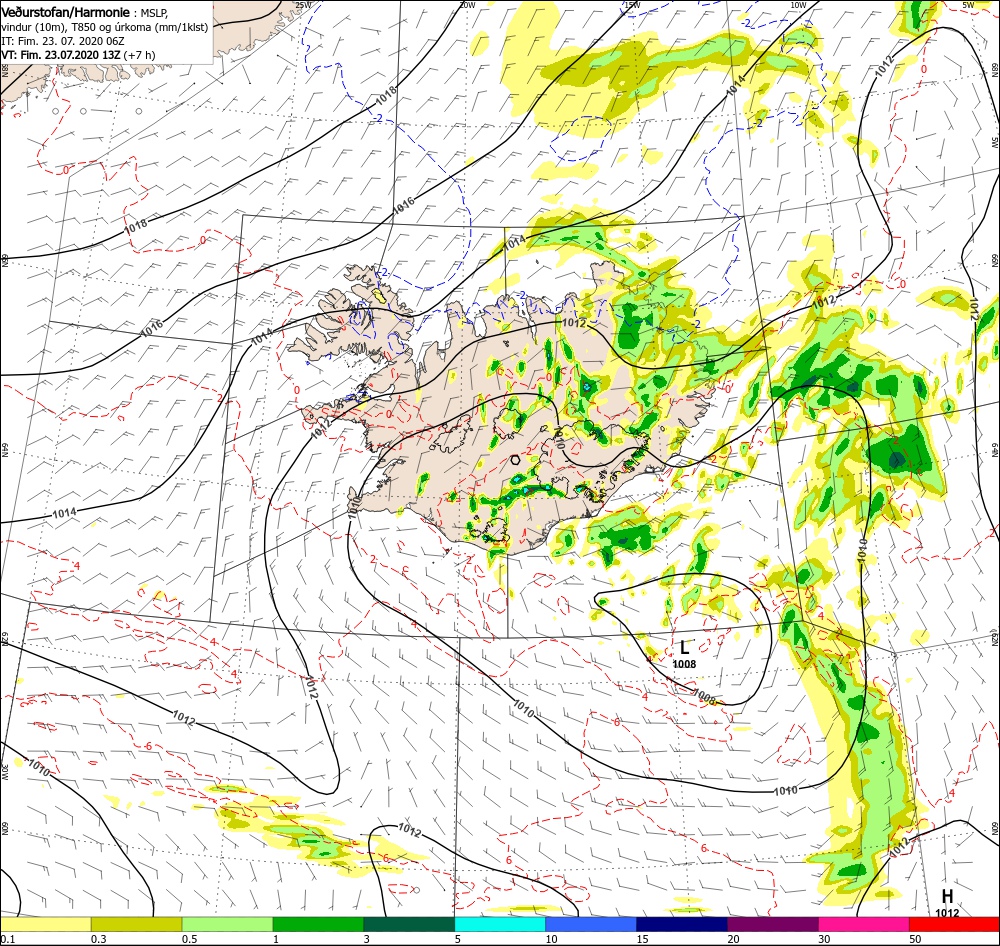This screenshot has height=946, width=1000.
Task: Click the '30W' label on the left edge
Action: (4, 772)
